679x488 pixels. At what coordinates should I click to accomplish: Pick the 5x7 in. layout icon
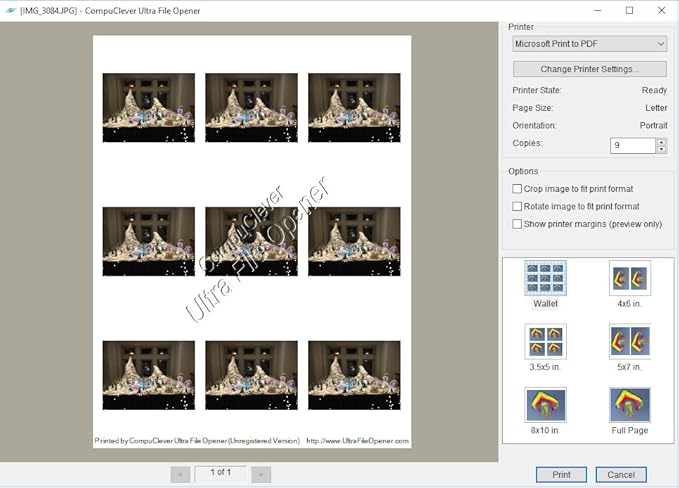pos(630,341)
